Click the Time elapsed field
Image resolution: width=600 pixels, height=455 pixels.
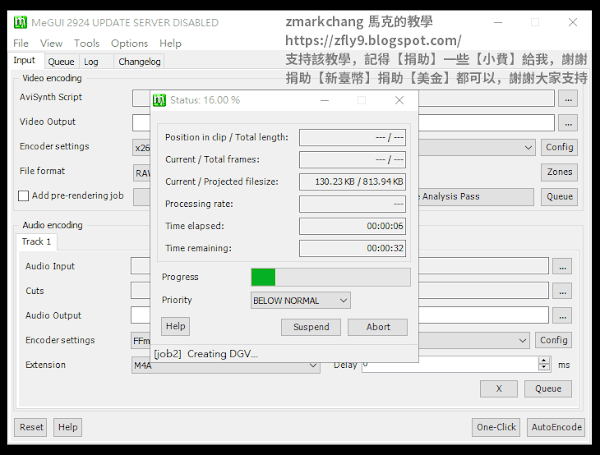click(x=352, y=226)
